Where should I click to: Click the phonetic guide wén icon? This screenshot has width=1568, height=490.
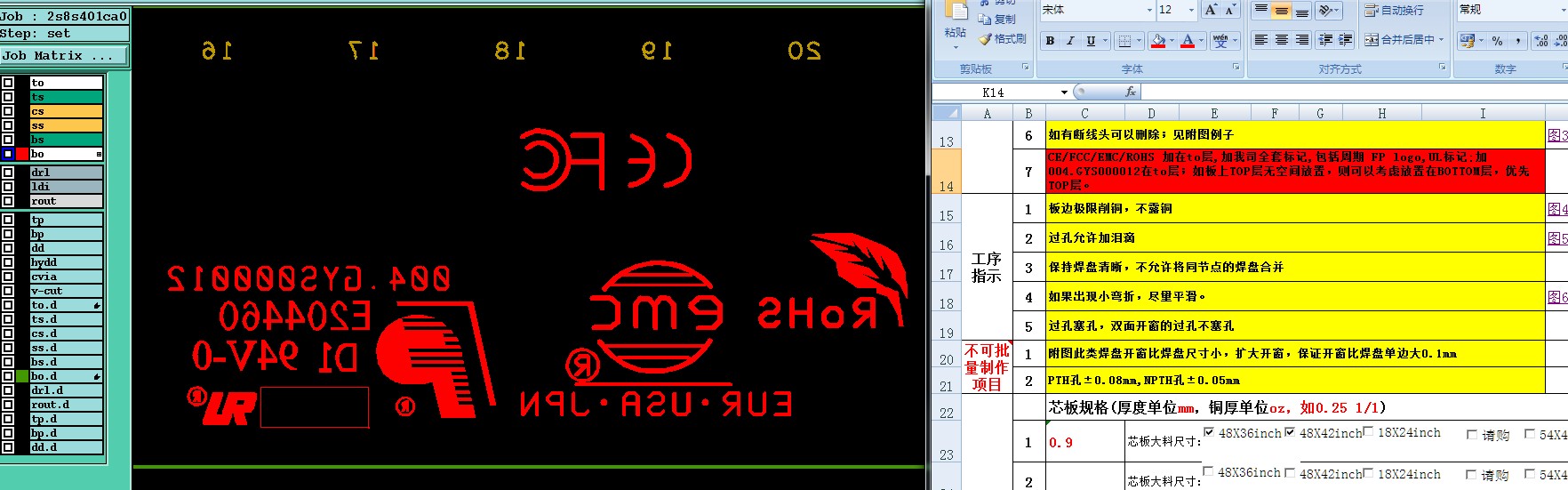[1220, 41]
